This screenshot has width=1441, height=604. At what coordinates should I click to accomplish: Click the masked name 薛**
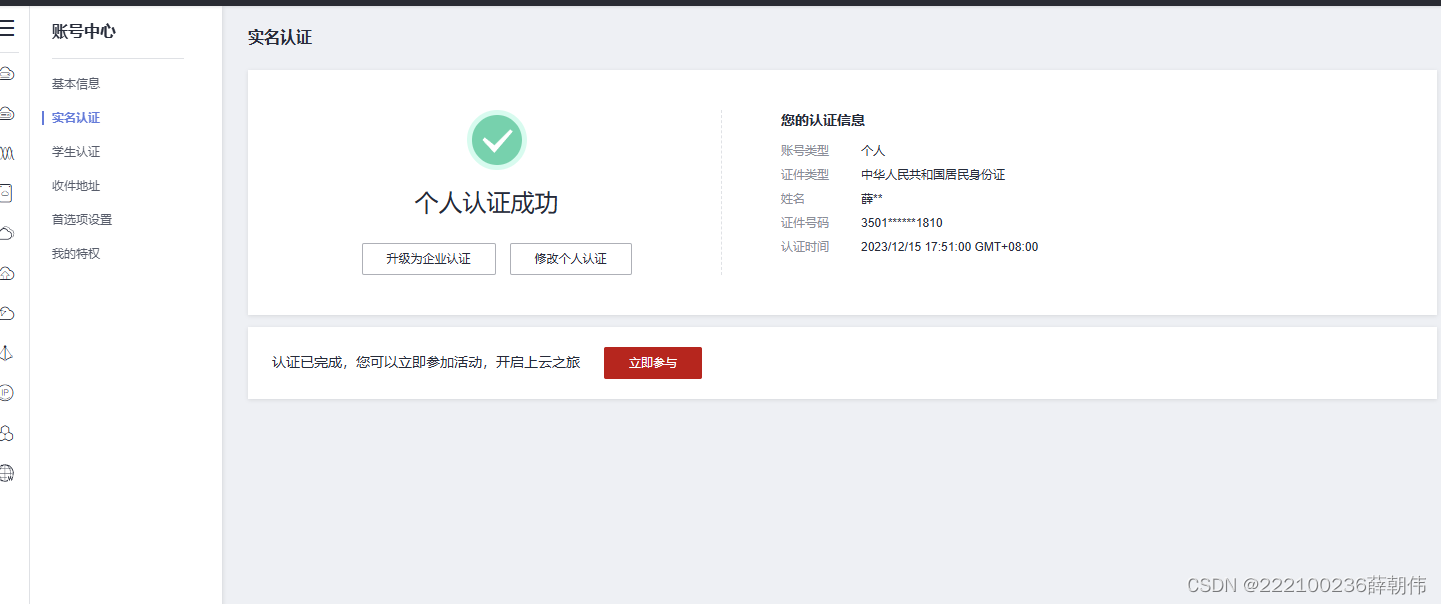click(x=872, y=199)
